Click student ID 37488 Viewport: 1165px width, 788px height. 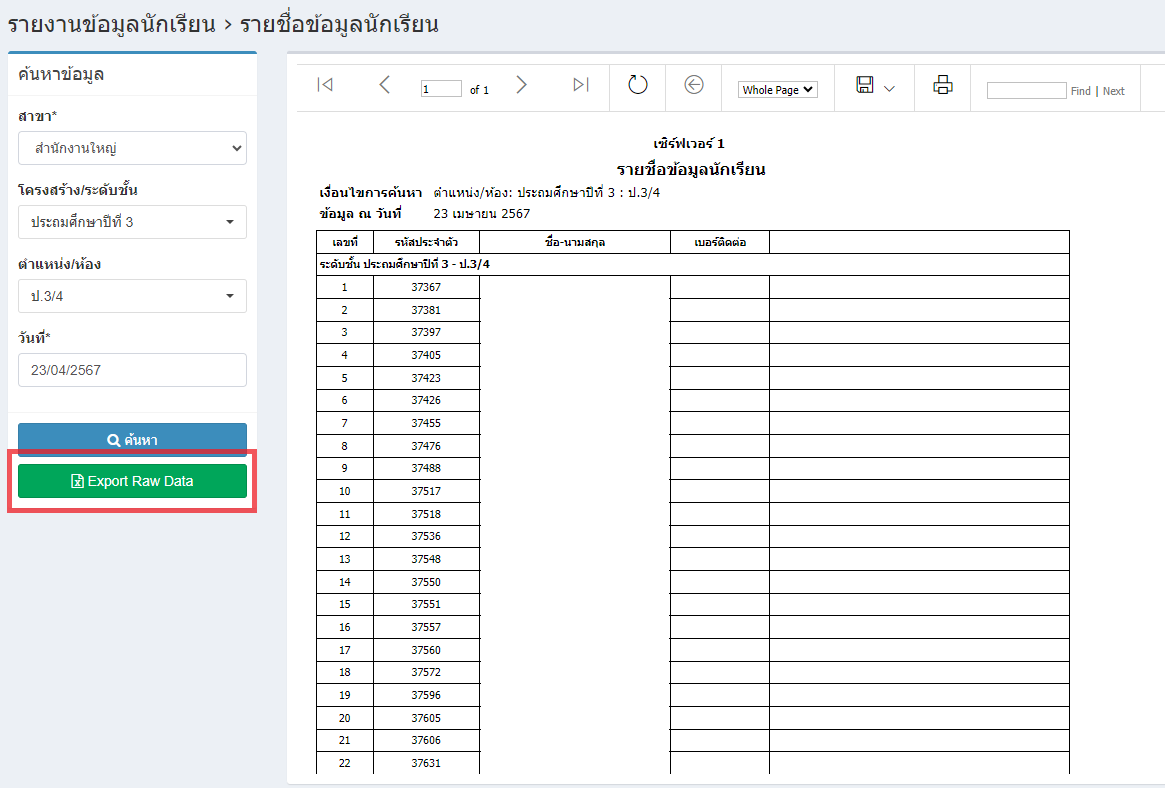[x=426, y=469]
